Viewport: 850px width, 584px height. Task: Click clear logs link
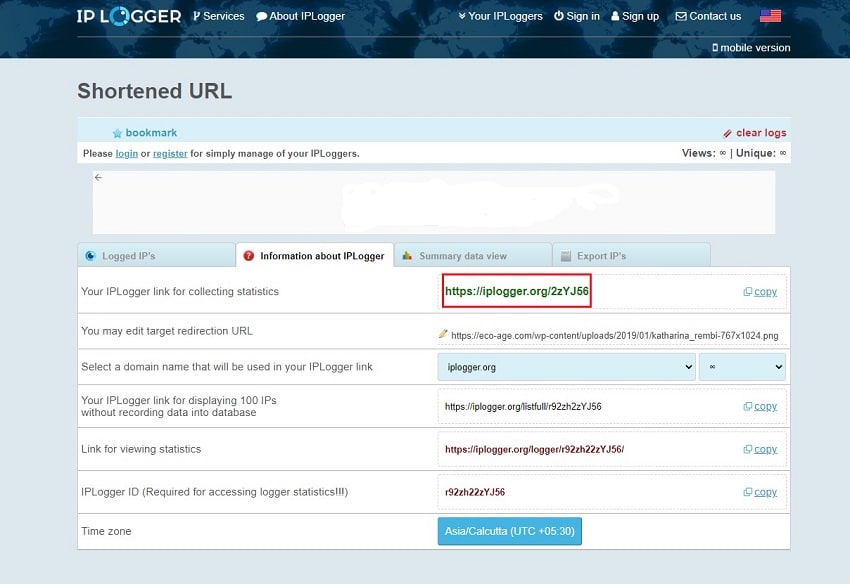[761, 133]
